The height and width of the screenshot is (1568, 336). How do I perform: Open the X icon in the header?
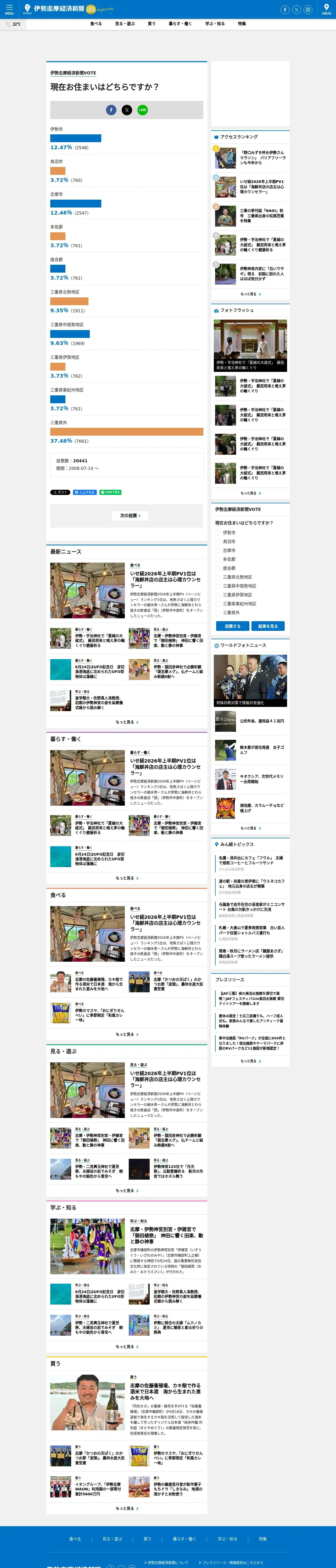click(296, 10)
